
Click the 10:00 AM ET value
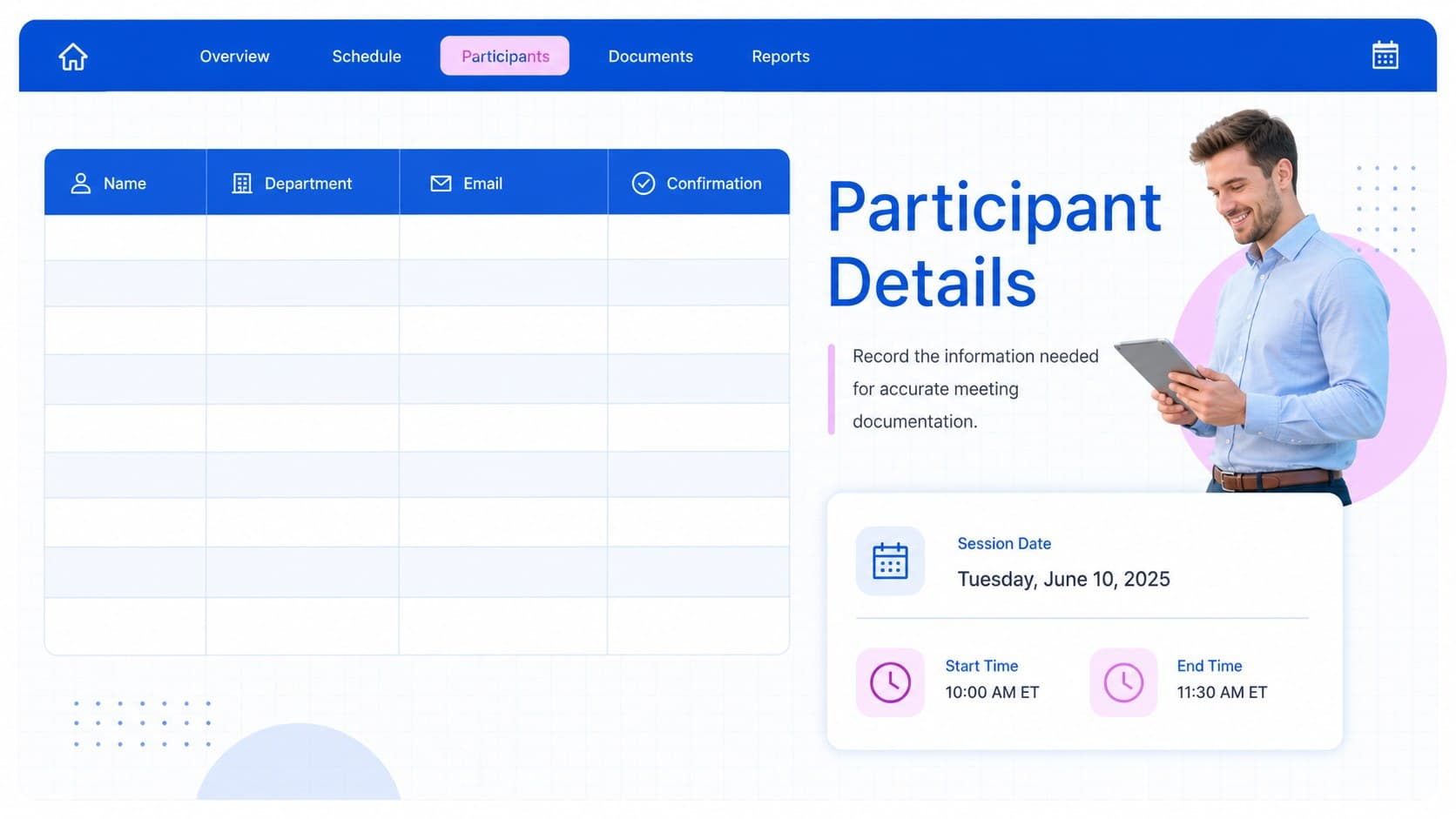992,693
